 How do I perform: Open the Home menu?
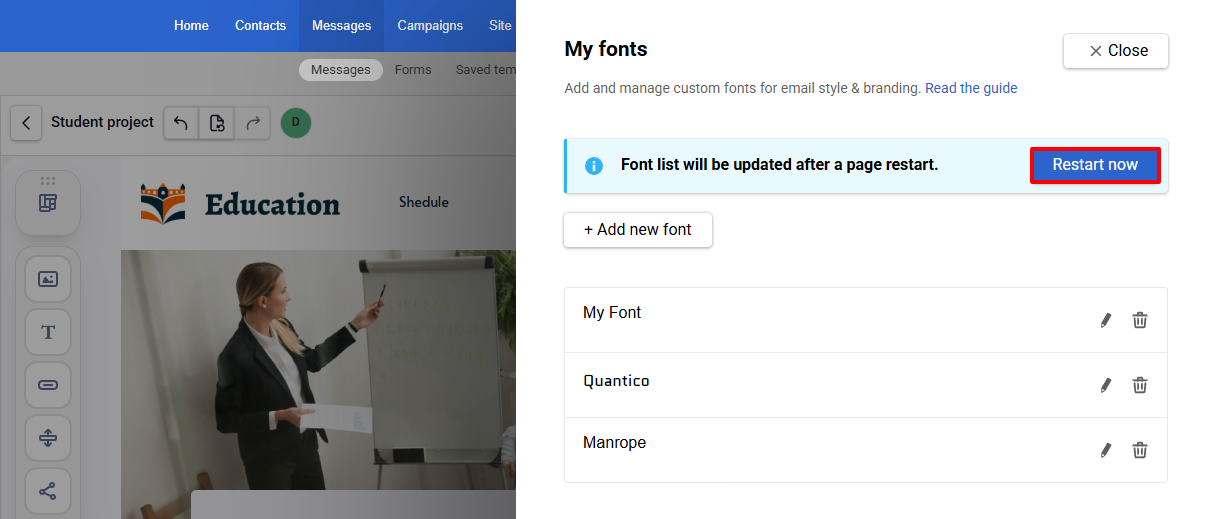(191, 25)
